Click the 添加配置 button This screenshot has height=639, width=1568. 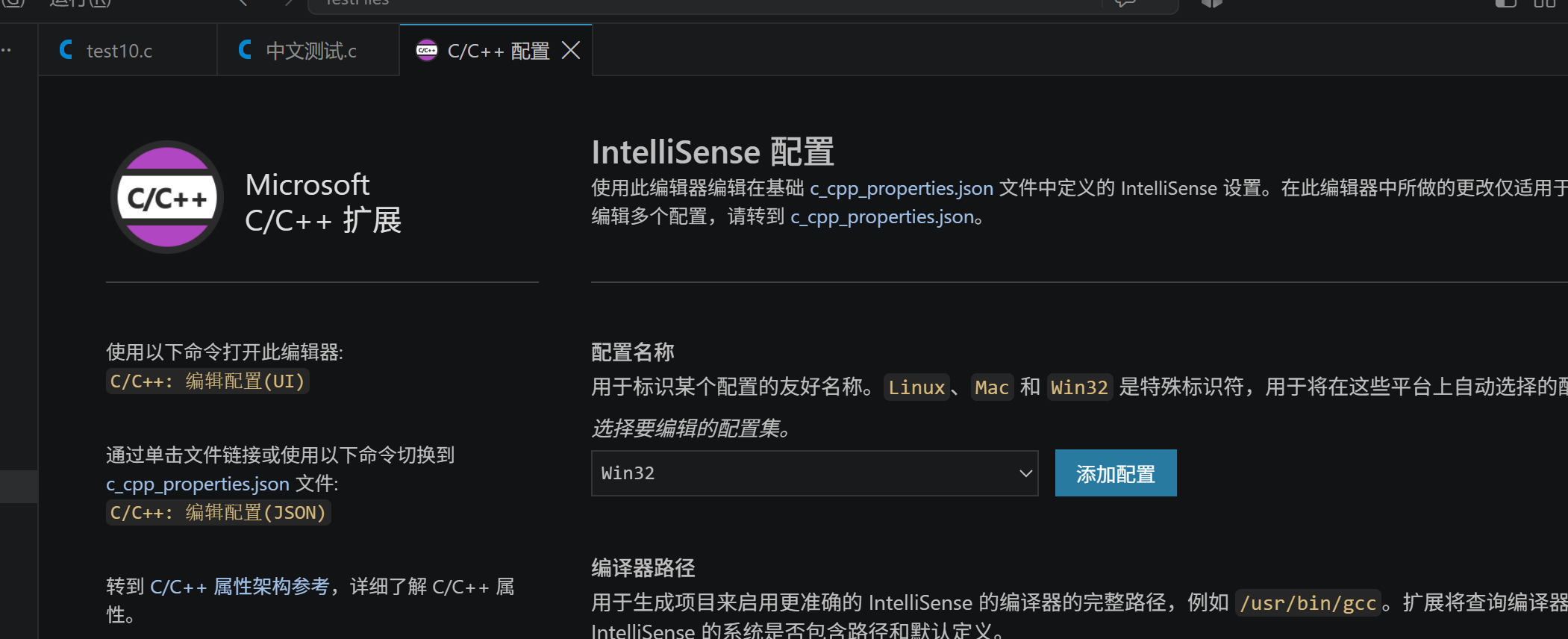[x=1116, y=473]
